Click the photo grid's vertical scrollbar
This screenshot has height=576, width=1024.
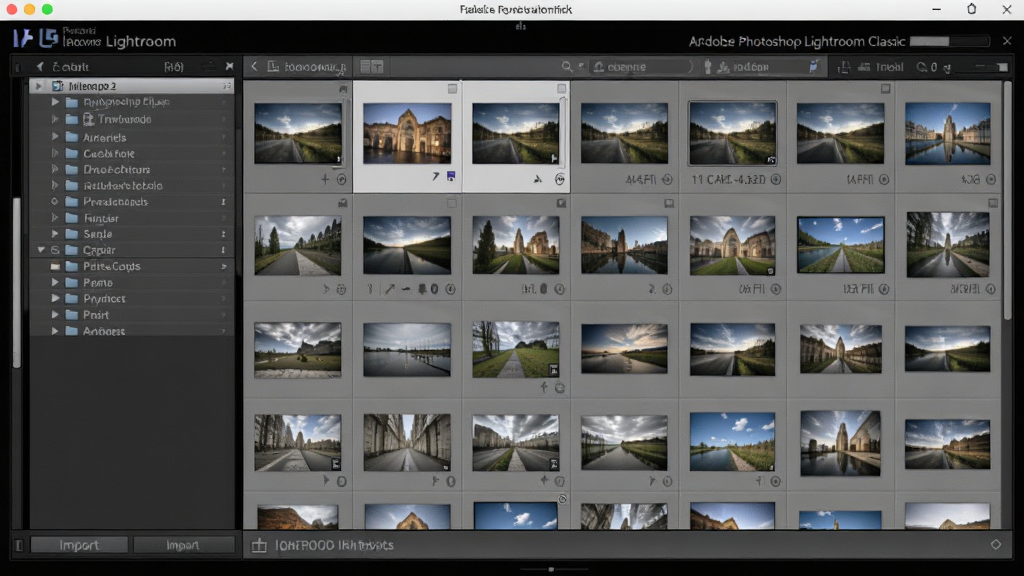1008,200
